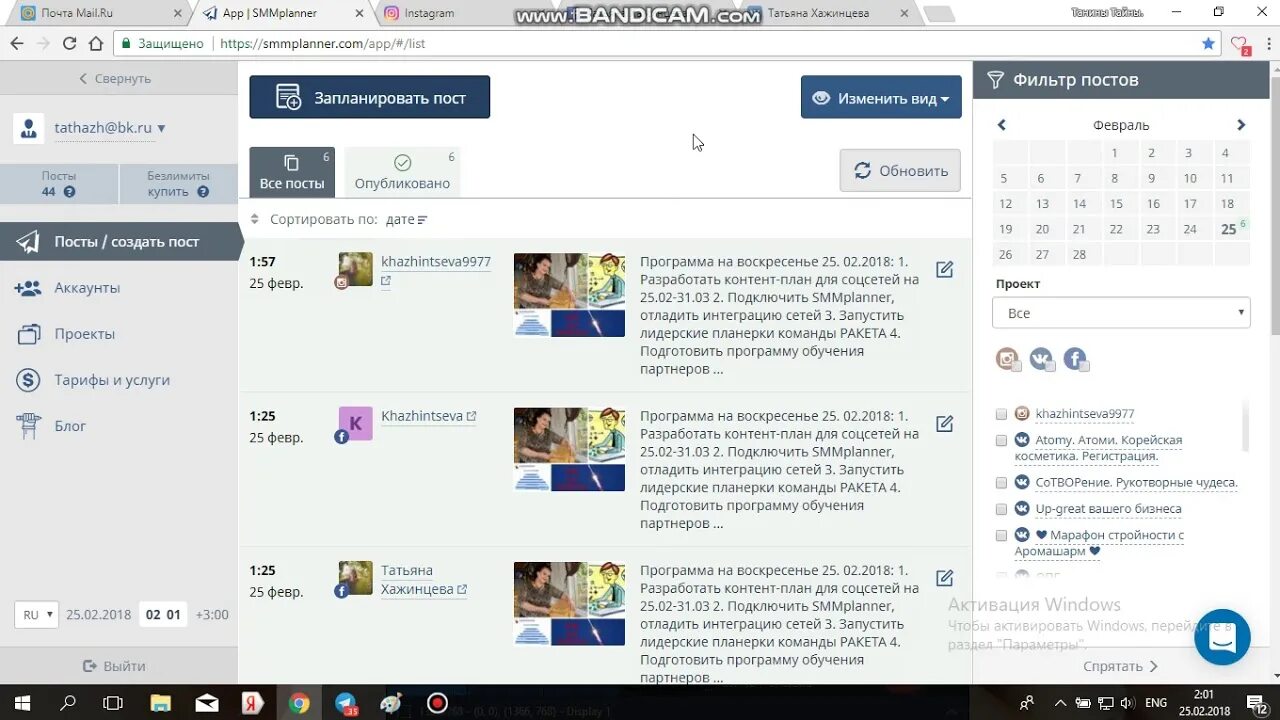This screenshot has height=720, width=1280.
Task: Select February 25 in the filter calendar
Action: tap(1226, 228)
